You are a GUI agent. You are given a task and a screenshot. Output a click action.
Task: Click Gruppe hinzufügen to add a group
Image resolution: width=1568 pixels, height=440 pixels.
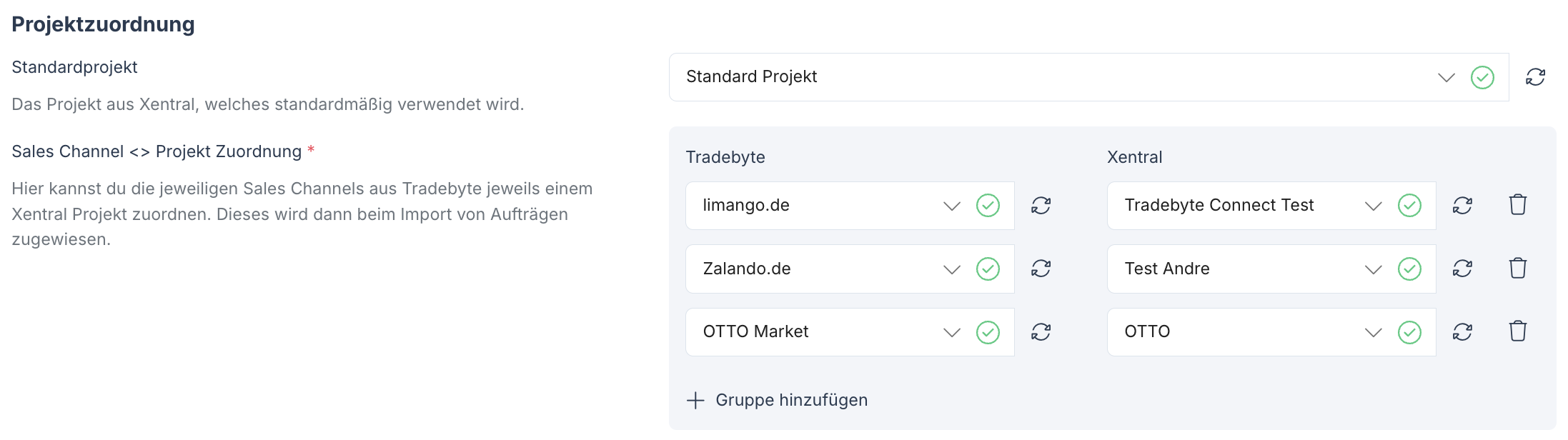pyautogui.click(x=776, y=400)
